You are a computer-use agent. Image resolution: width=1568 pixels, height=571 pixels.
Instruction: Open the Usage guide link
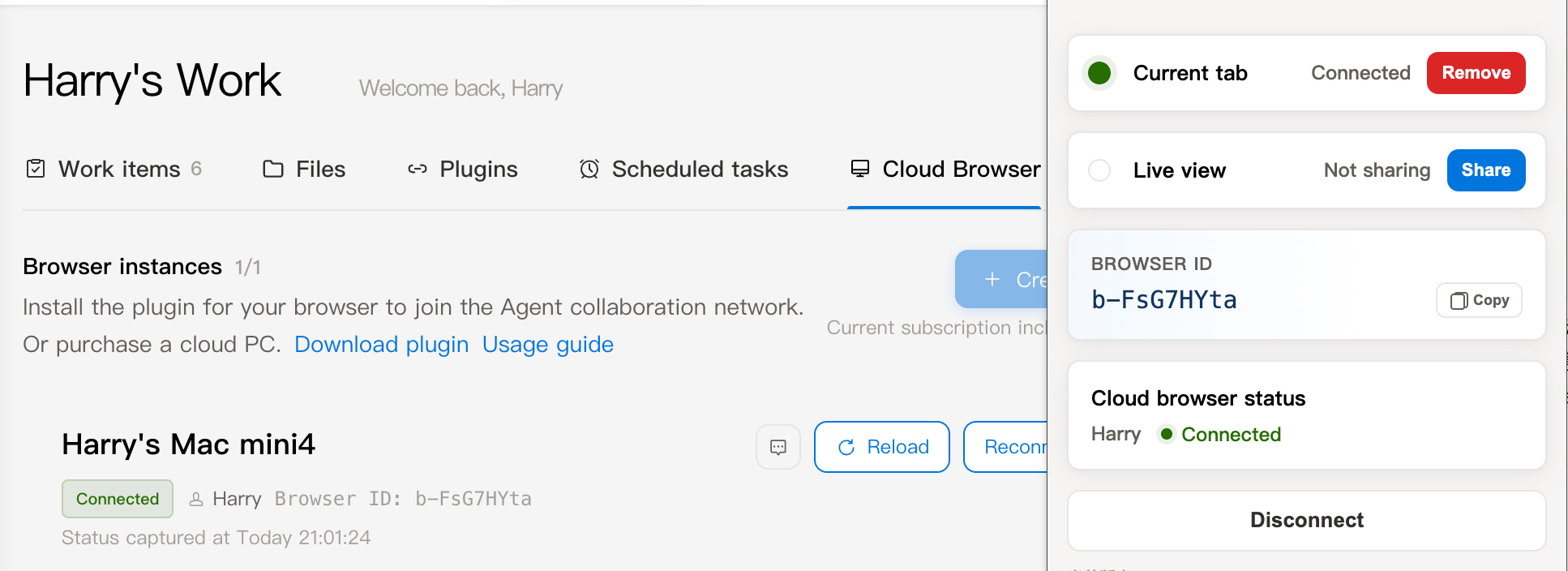548,345
